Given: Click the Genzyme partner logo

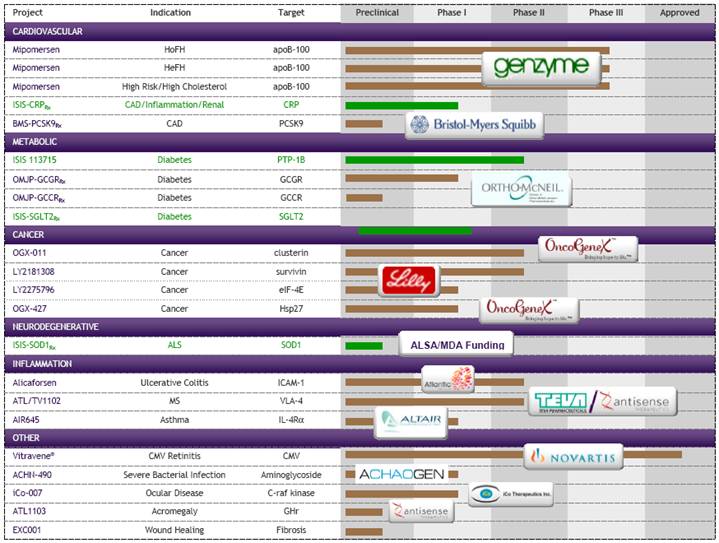Looking at the screenshot, I should tap(542, 68).
